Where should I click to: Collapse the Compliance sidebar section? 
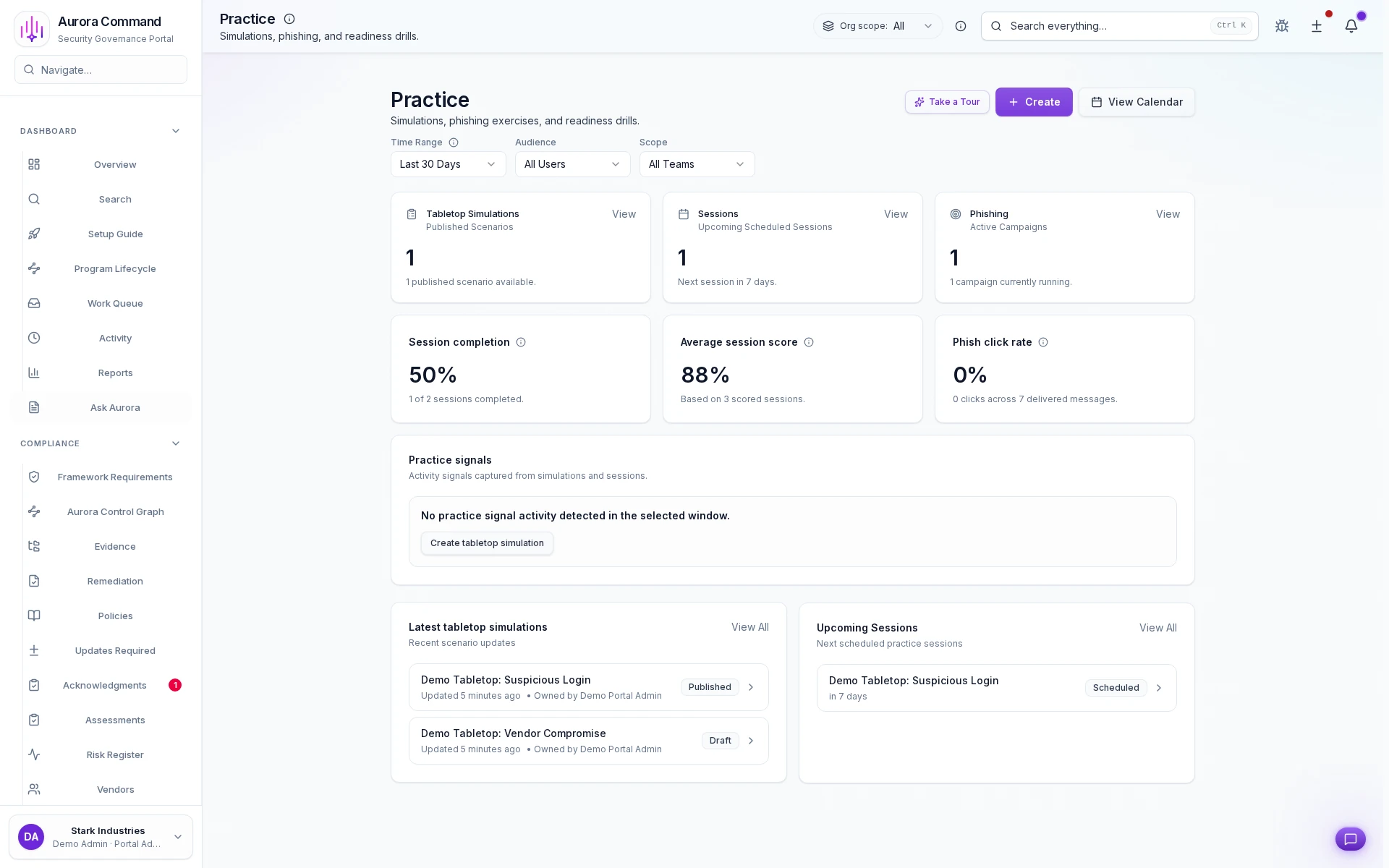(x=176, y=443)
